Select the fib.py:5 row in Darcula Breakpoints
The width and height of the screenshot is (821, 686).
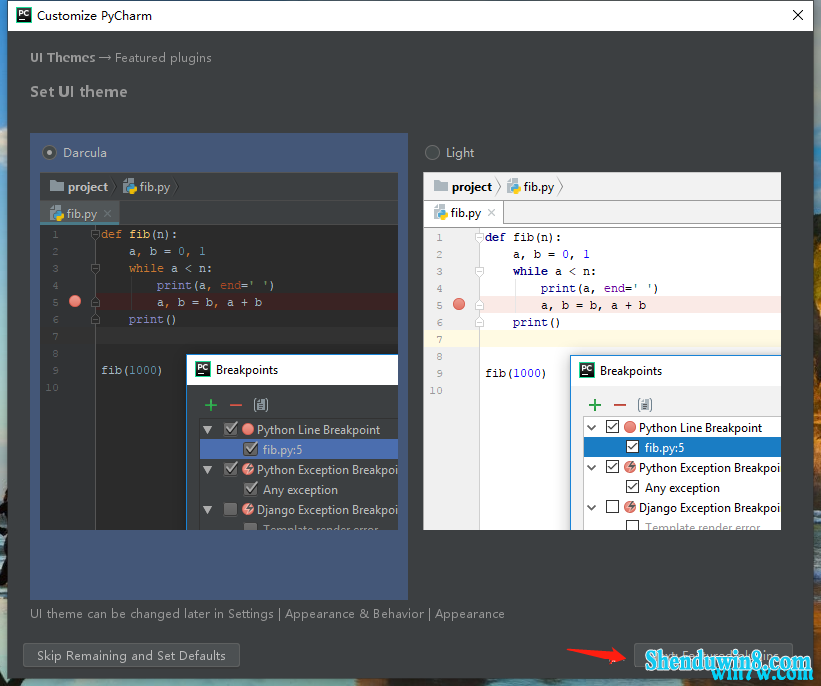tap(299, 449)
